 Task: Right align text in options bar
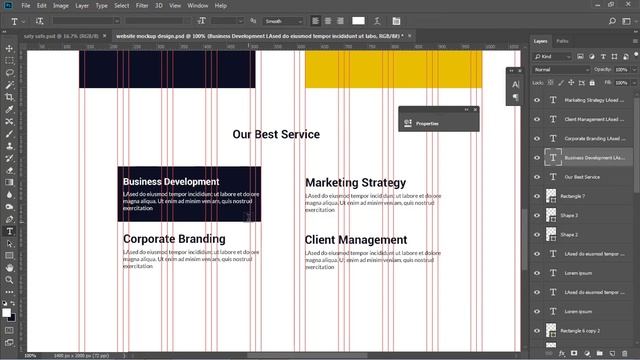coord(340,21)
